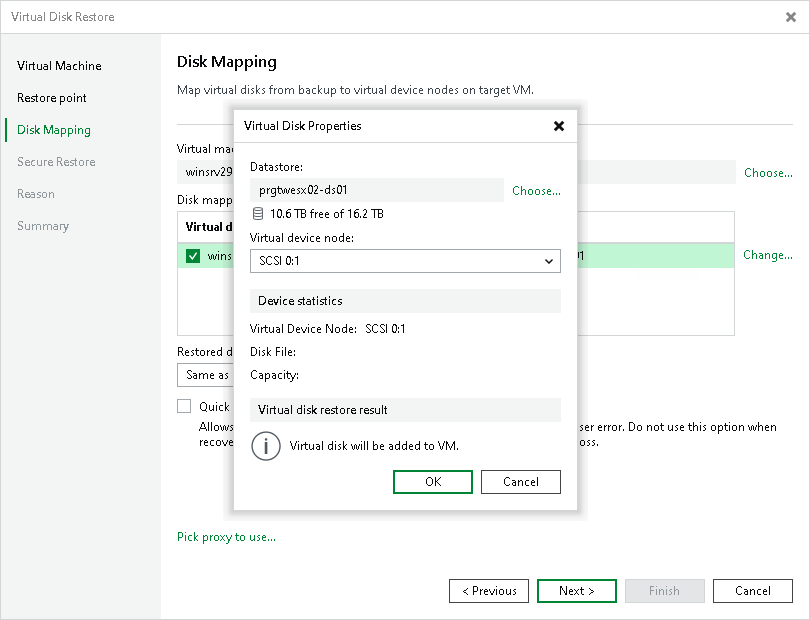Viewport: 810px width, 620px height.
Task: Click the Change link for disk mapping
Action: 768,255
